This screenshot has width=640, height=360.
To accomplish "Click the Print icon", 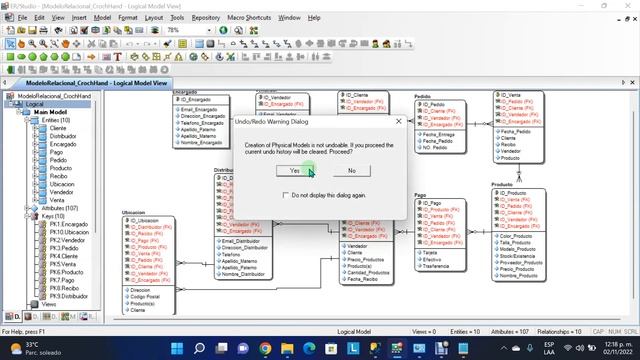I will 43,30.
